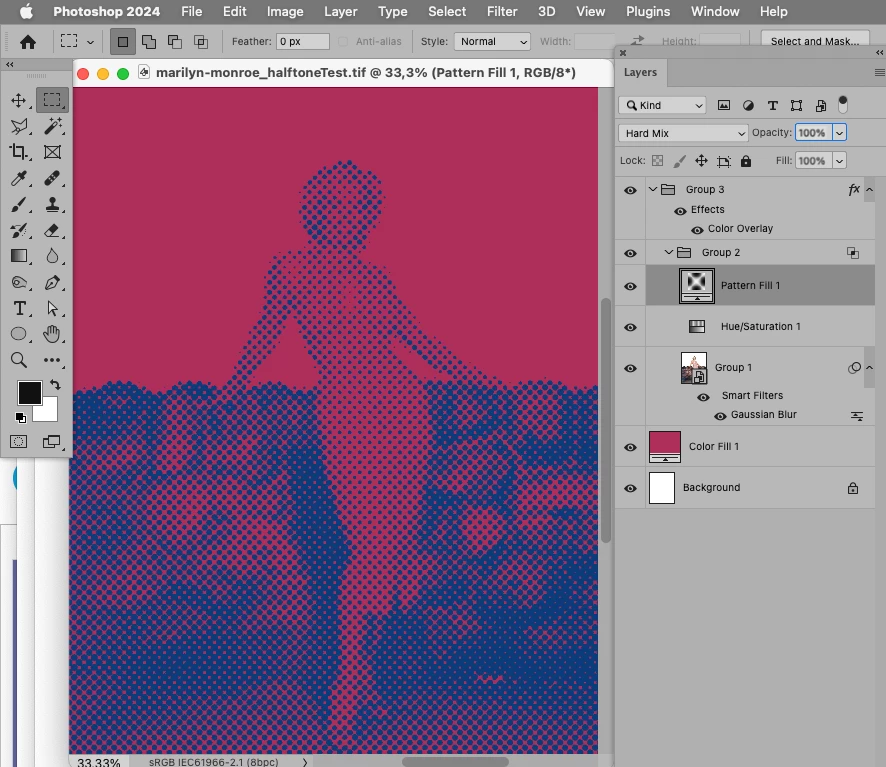Select the Zoom tool
Image resolution: width=886 pixels, height=767 pixels.
click(x=19, y=360)
